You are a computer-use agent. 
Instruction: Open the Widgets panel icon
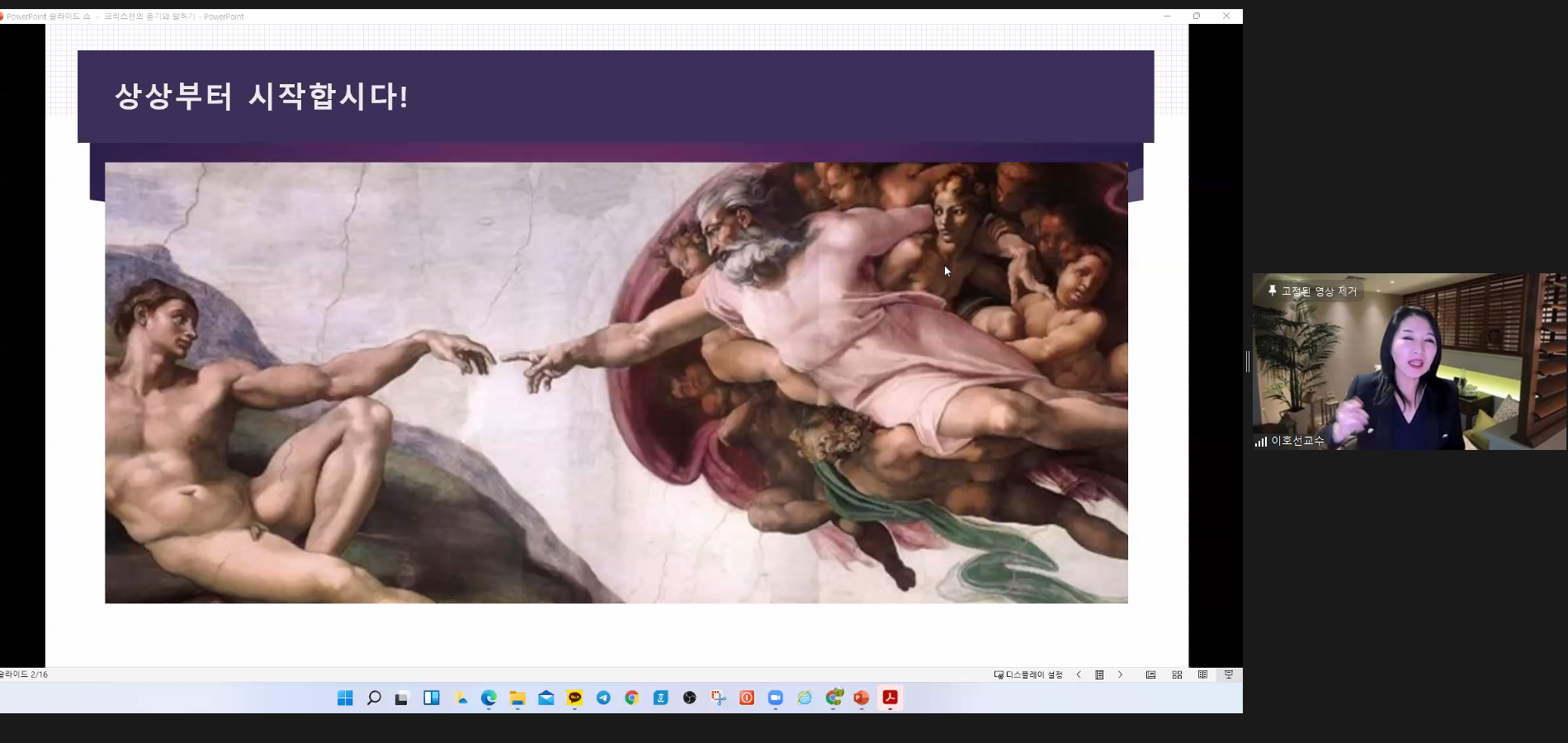(432, 698)
